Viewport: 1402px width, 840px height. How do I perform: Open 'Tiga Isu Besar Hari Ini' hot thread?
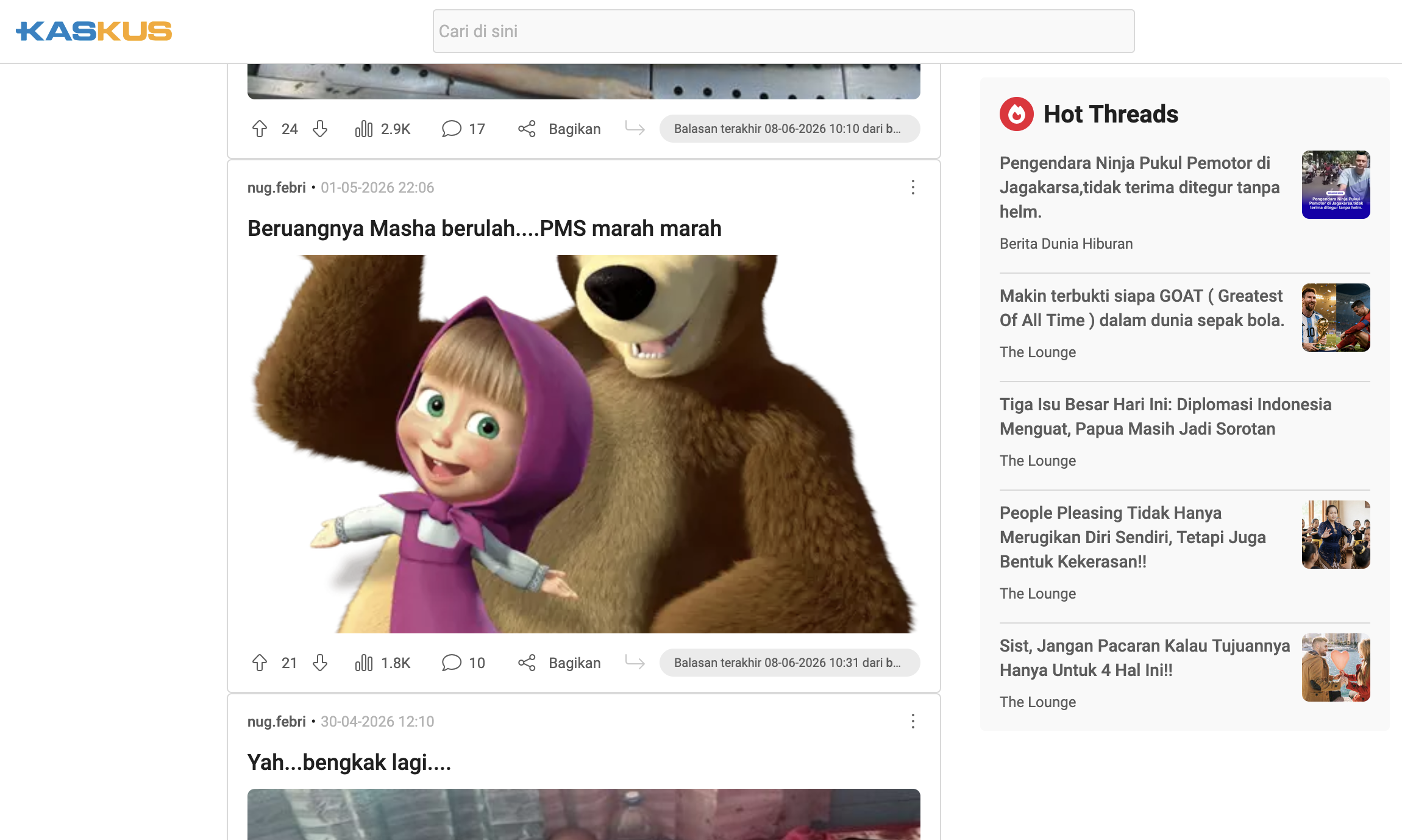pos(1165,416)
